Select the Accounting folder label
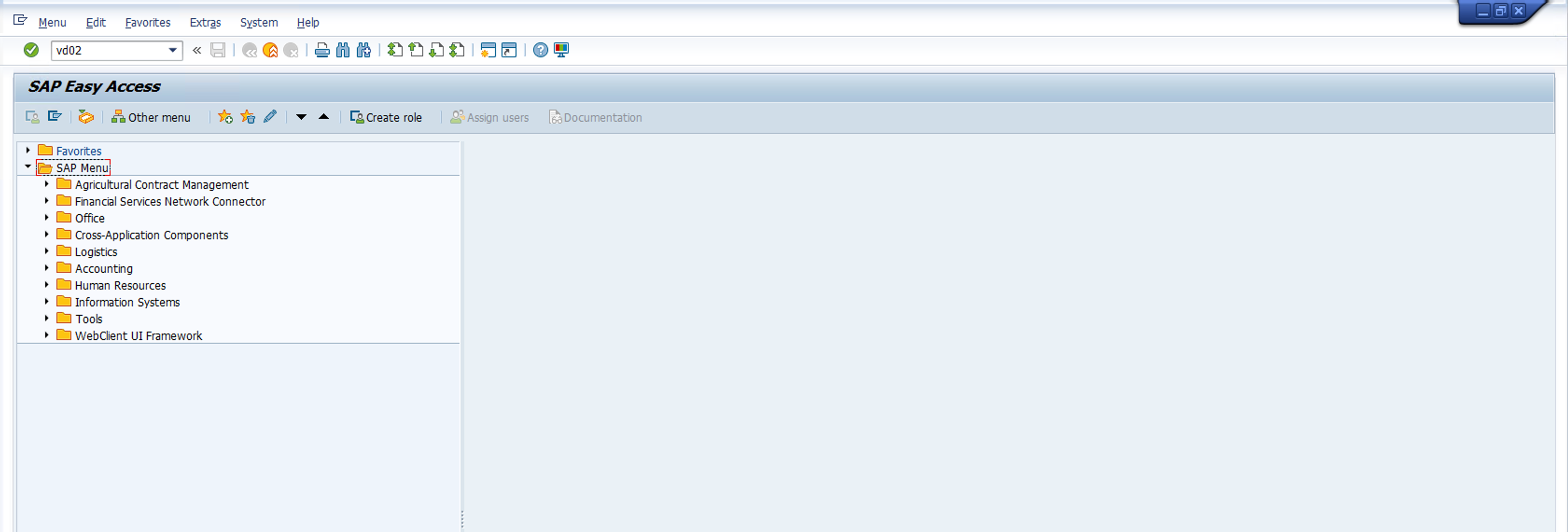The width and height of the screenshot is (1568, 532). coord(103,268)
